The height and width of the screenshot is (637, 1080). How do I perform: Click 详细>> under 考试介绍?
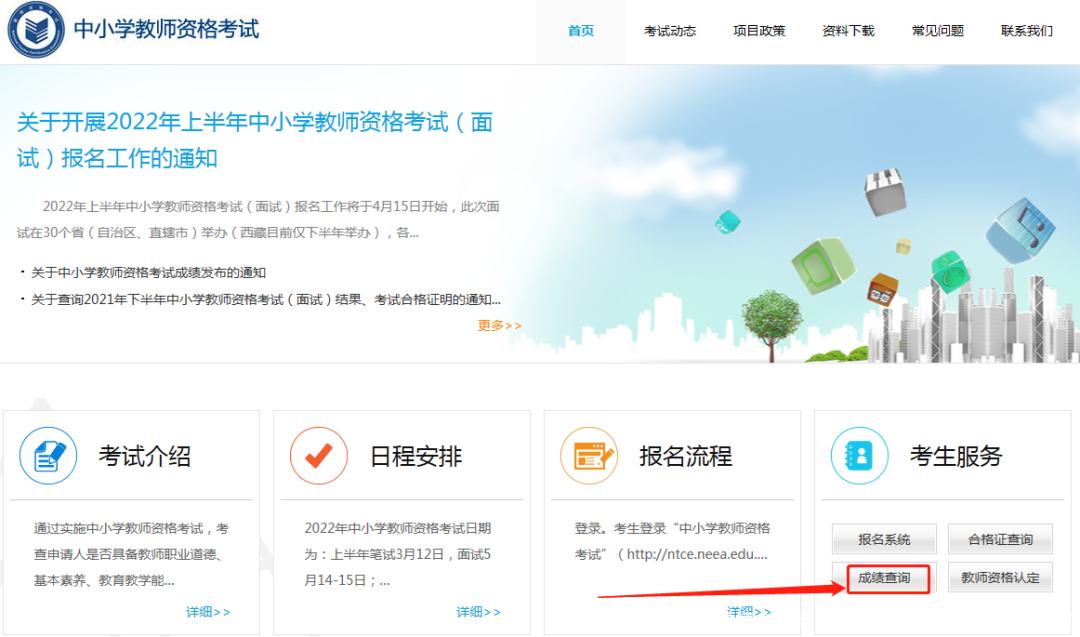click(210, 611)
